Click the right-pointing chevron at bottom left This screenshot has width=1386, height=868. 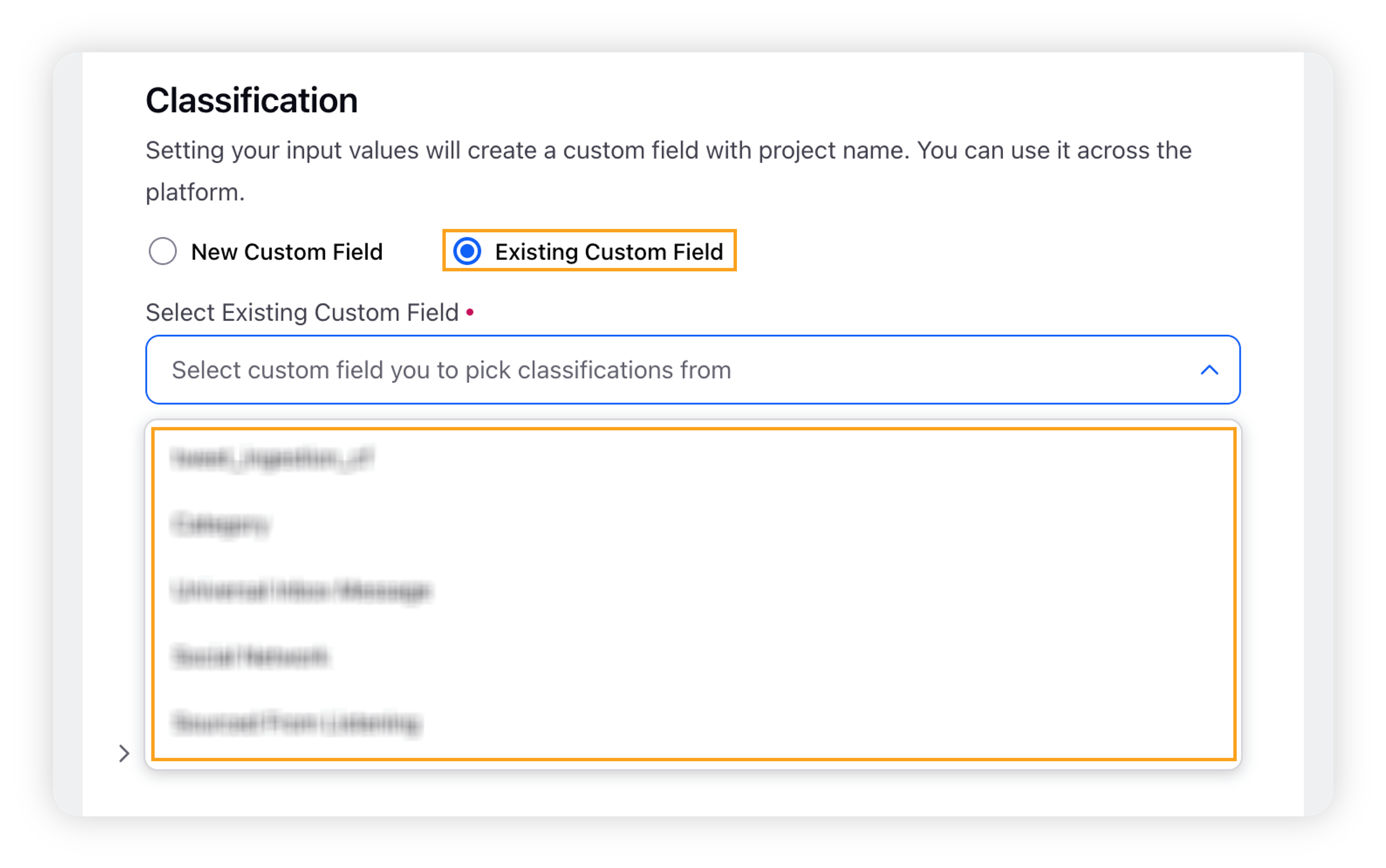(x=124, y=753)
